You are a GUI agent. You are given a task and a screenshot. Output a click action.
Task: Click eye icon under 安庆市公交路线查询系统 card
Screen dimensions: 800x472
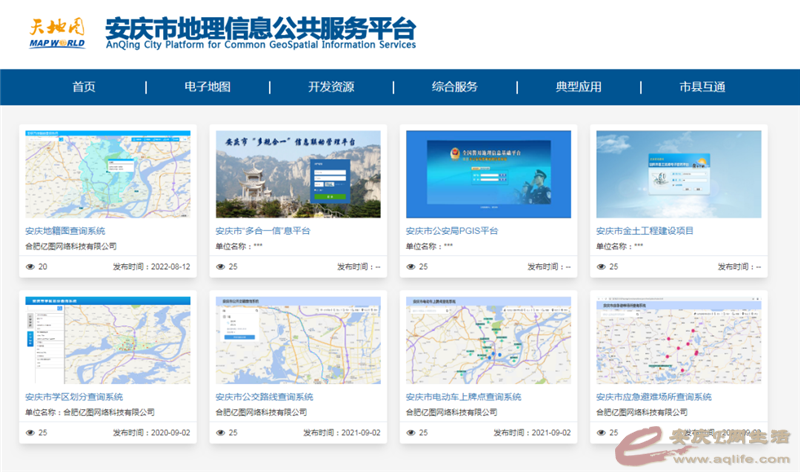220,433
